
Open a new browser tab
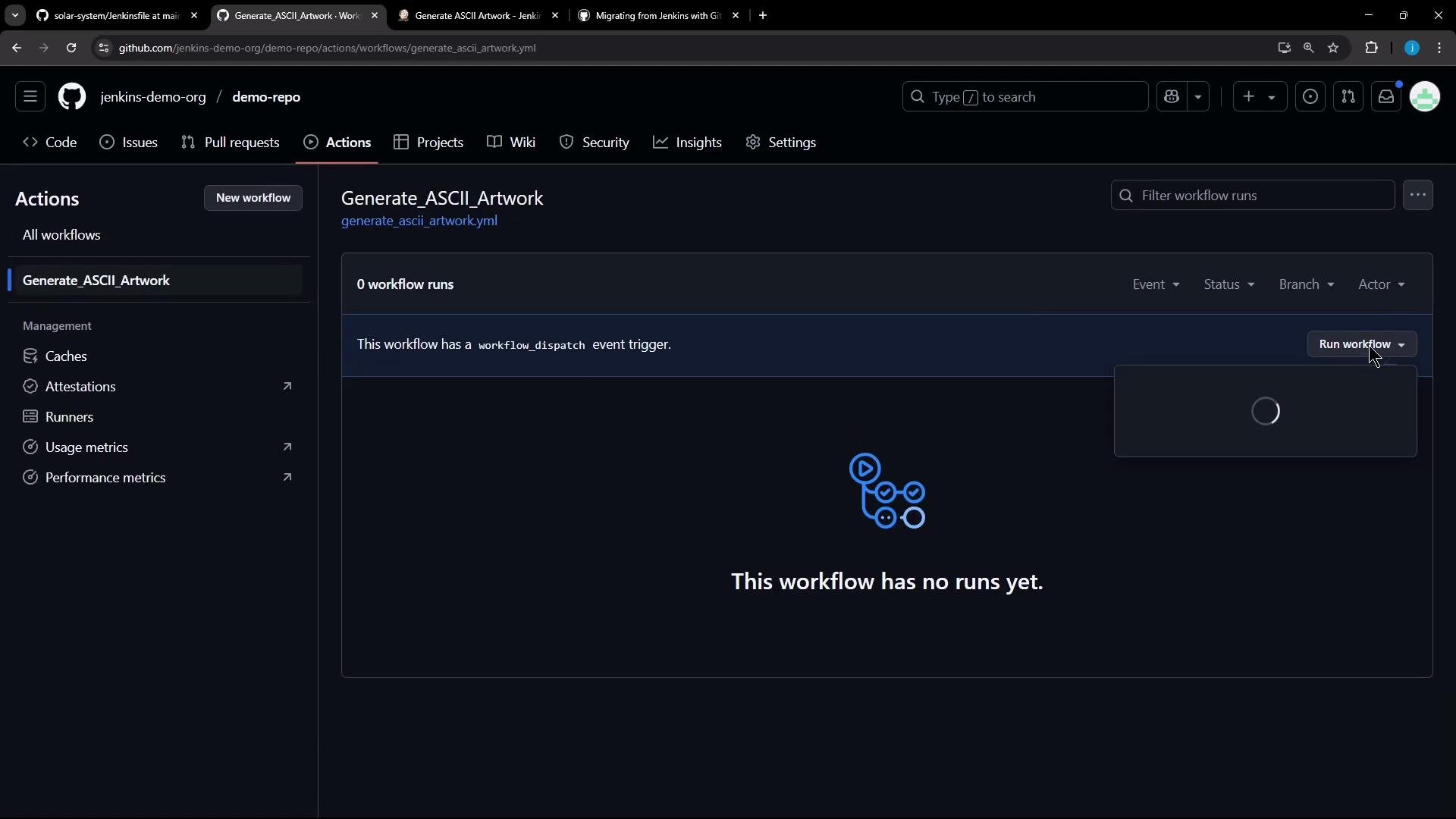pyautogui.click(x=763, y=15)
